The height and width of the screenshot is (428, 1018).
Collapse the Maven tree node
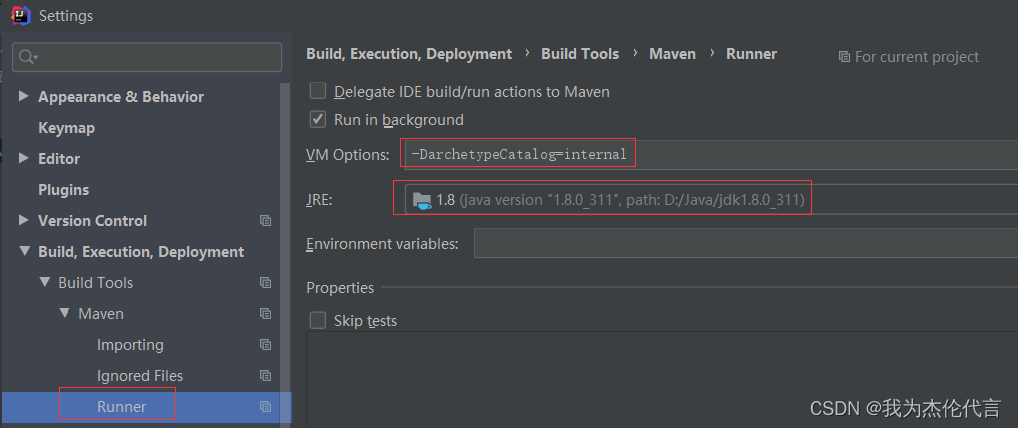click(64, 313)
